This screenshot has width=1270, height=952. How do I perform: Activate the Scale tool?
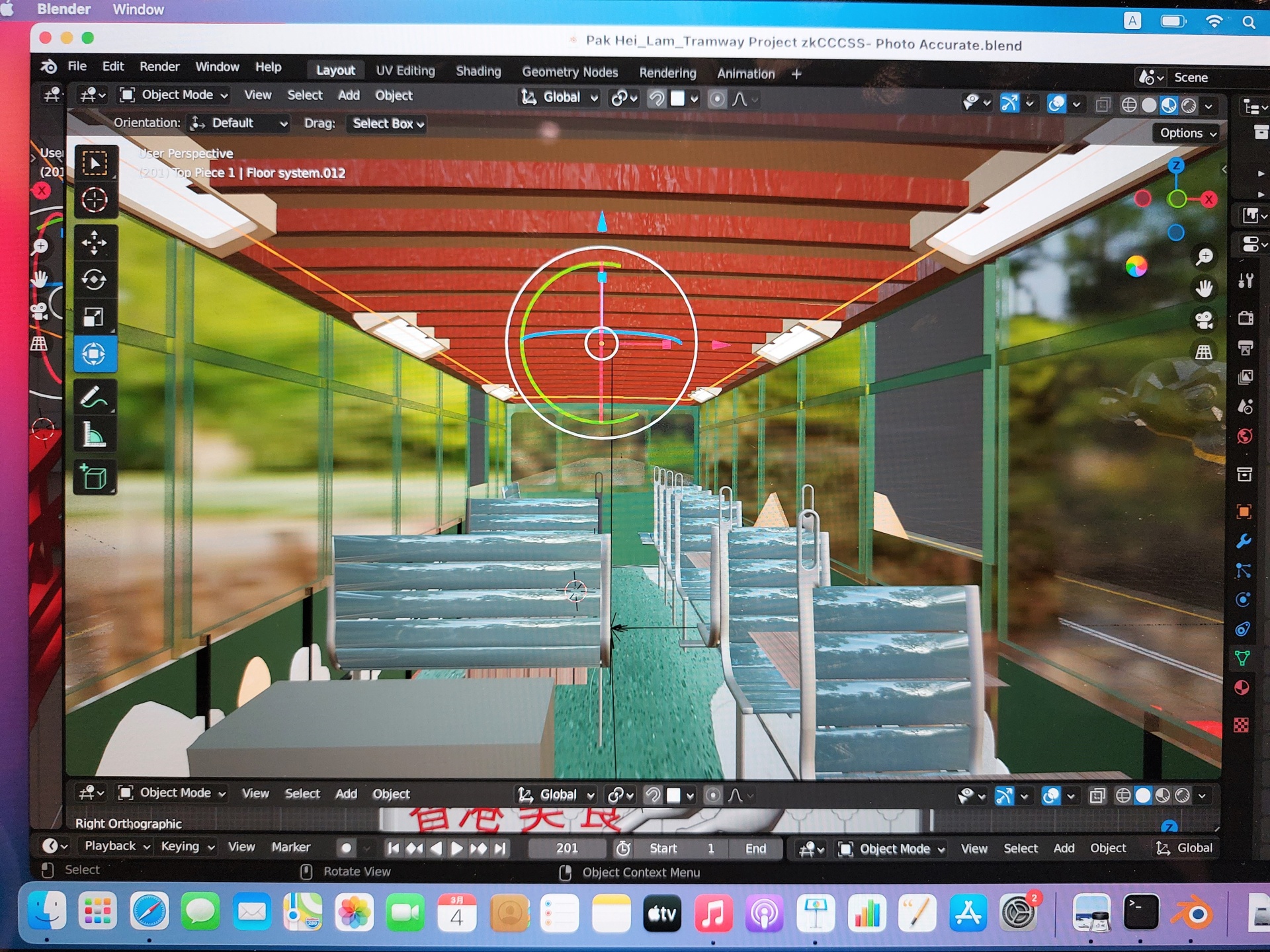(94, 317)
